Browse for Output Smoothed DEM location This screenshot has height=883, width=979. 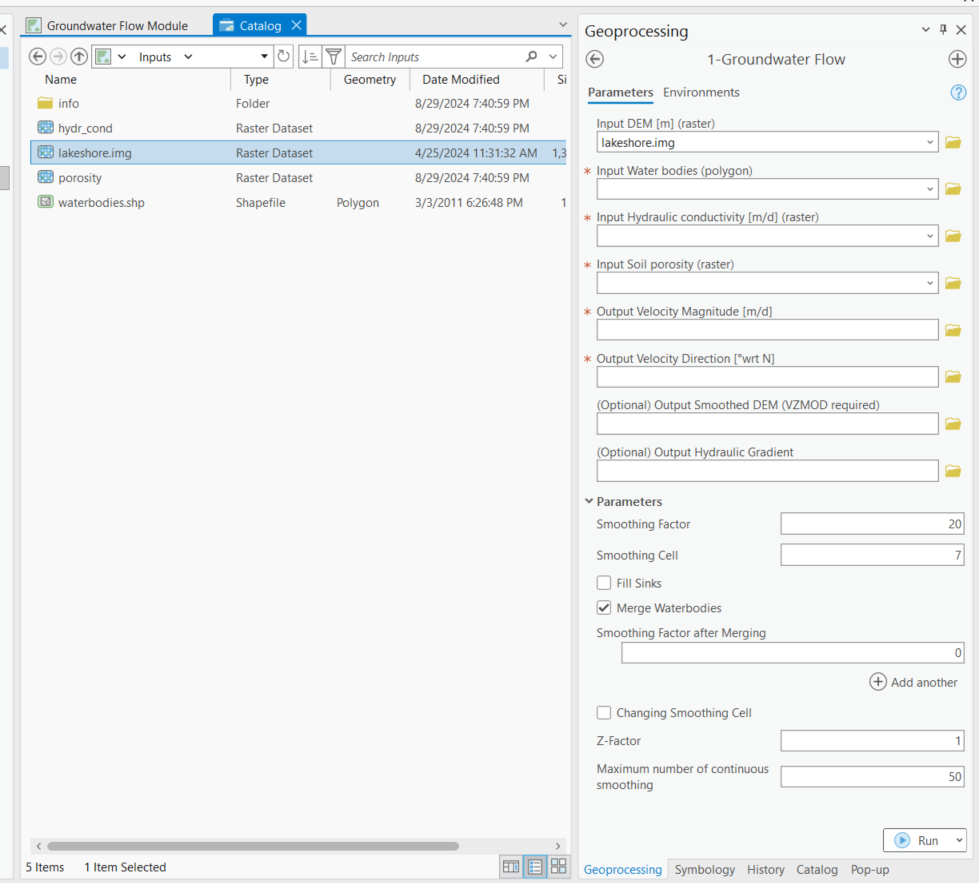coord(953,424)
